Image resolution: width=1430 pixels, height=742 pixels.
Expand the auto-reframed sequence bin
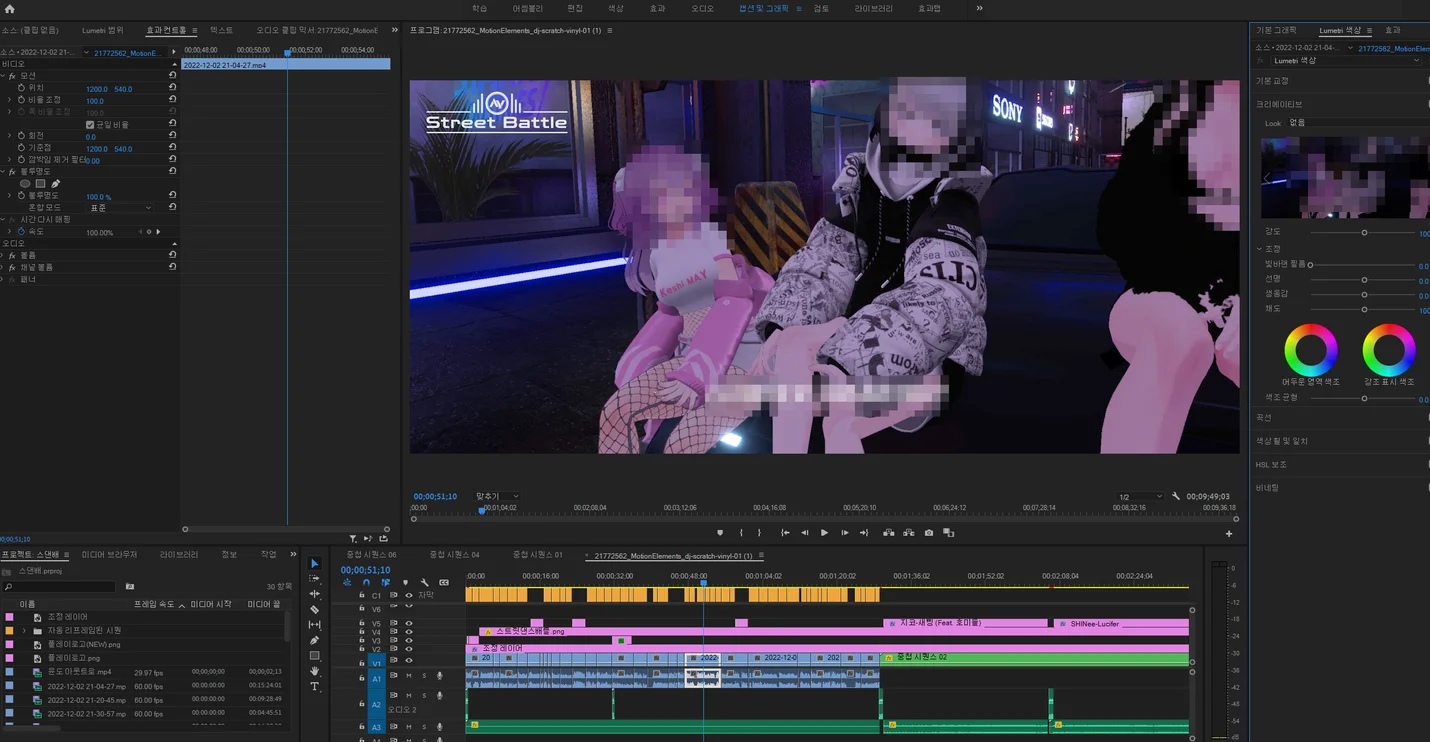coord(24,631)
